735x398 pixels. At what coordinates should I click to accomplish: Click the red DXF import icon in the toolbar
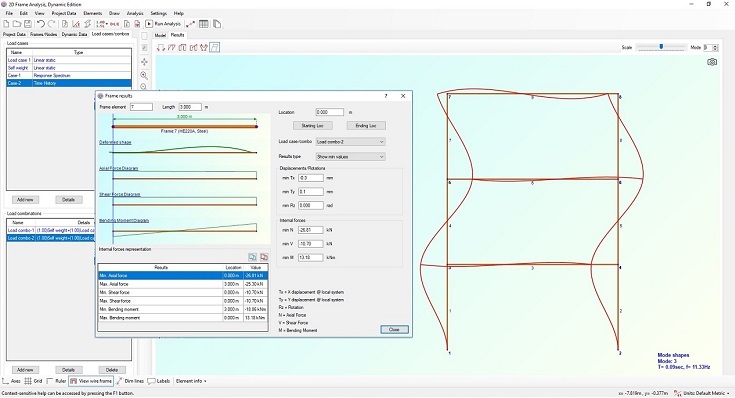[x=114, y=24]
